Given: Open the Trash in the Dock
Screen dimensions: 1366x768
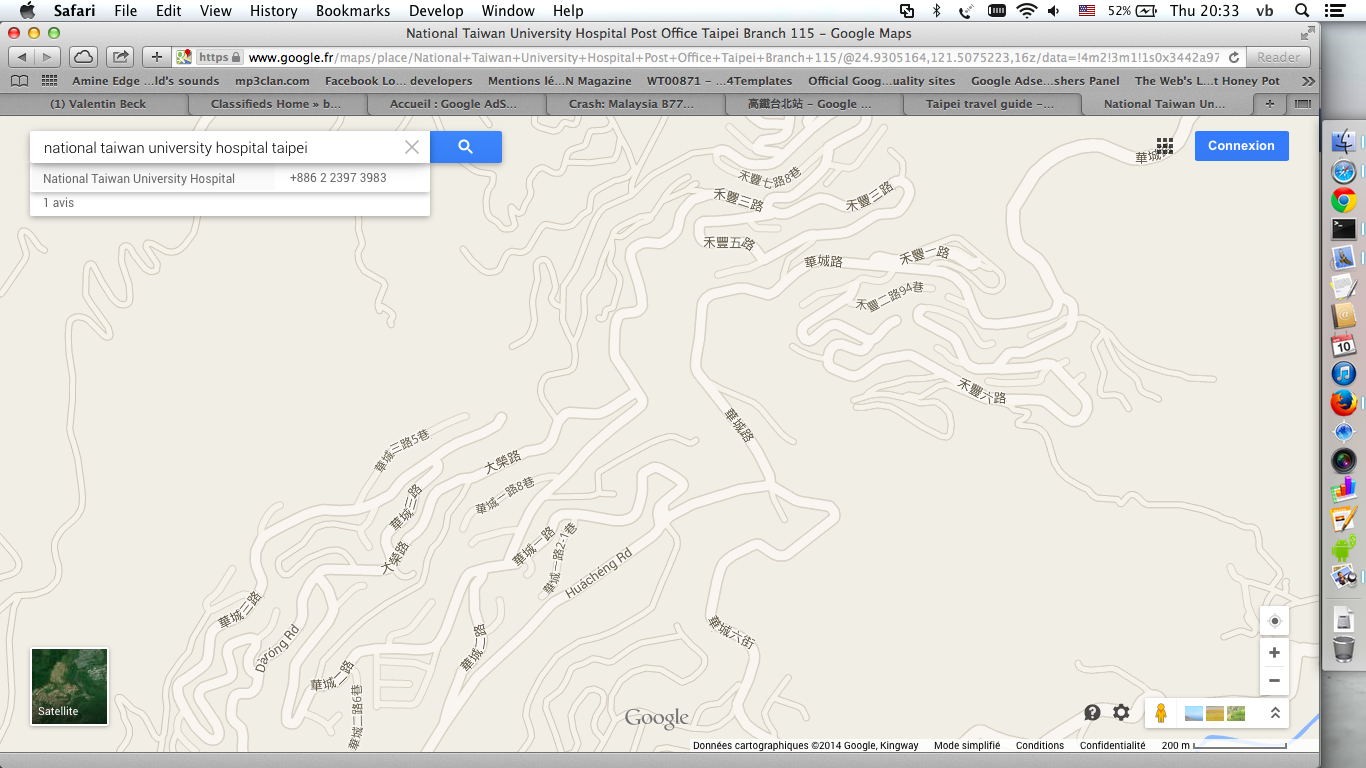Looking at the screenshot, I should pyautogui.click(x=1343, y=649).
